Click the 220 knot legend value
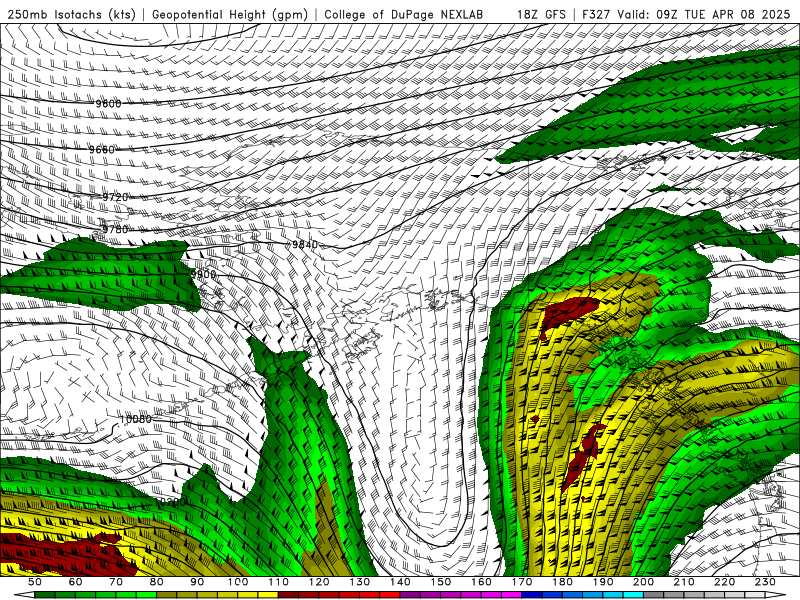Image resolution: width=800 pixels, height=600 pixels. pos(724,582)
